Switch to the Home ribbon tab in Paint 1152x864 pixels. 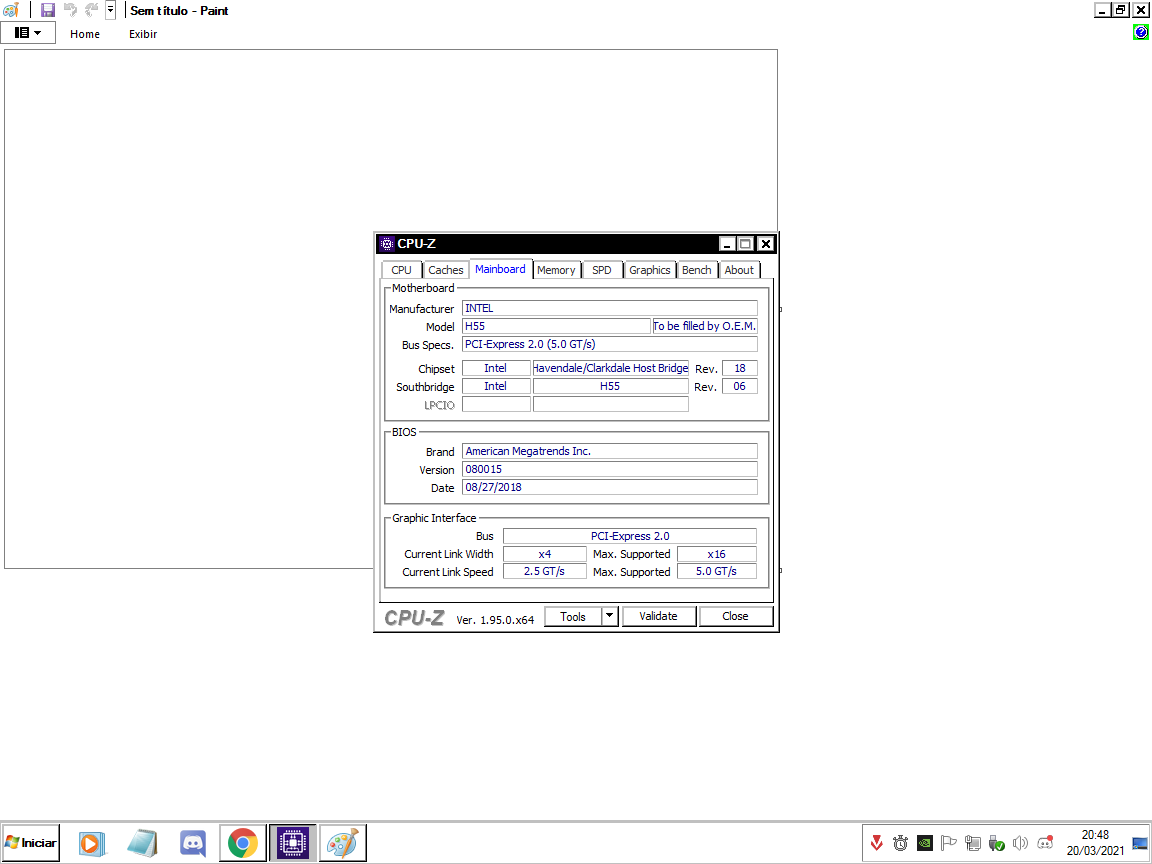85,34
